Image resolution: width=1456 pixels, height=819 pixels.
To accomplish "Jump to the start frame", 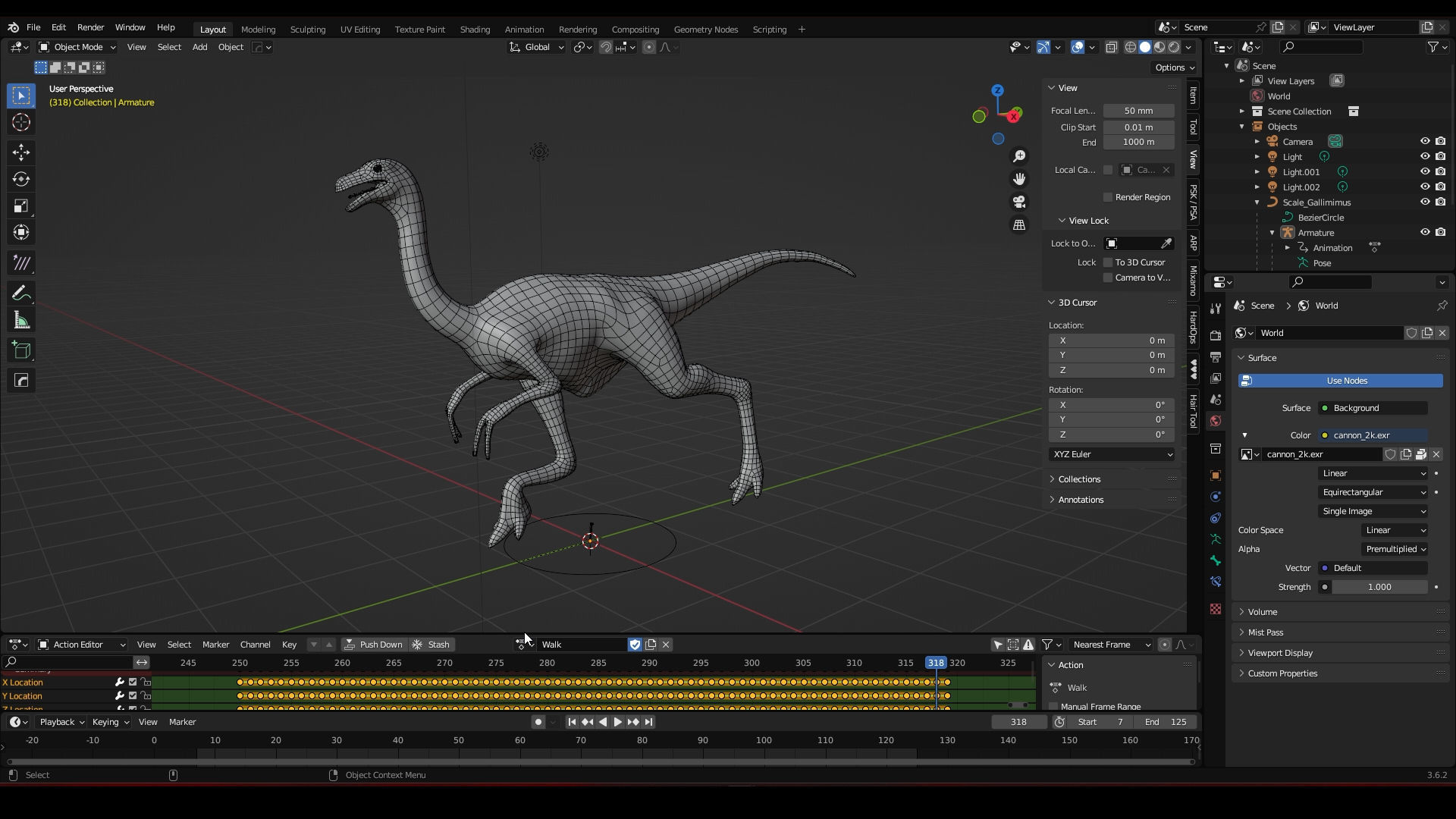I will (572, 722).
